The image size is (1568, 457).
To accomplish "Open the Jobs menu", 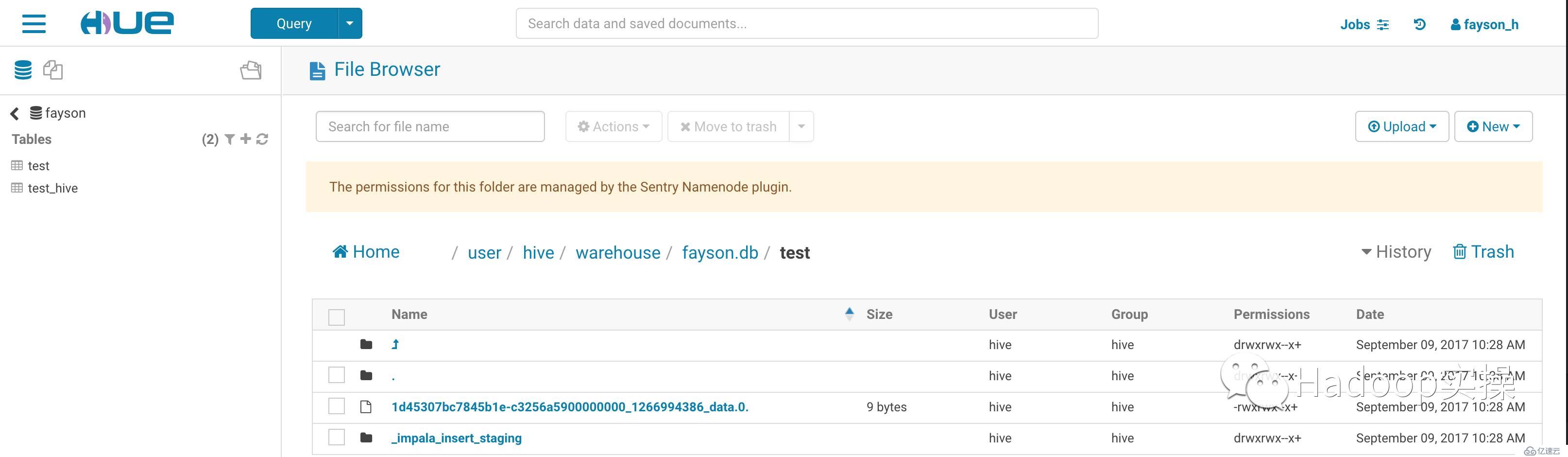I will 1364,24.
